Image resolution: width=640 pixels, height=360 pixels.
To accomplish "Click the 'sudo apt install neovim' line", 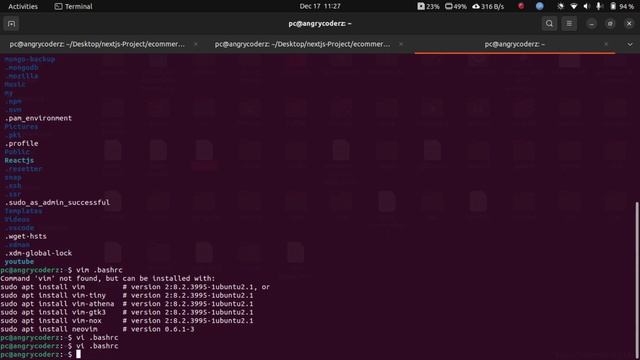I will coord(97,329).
